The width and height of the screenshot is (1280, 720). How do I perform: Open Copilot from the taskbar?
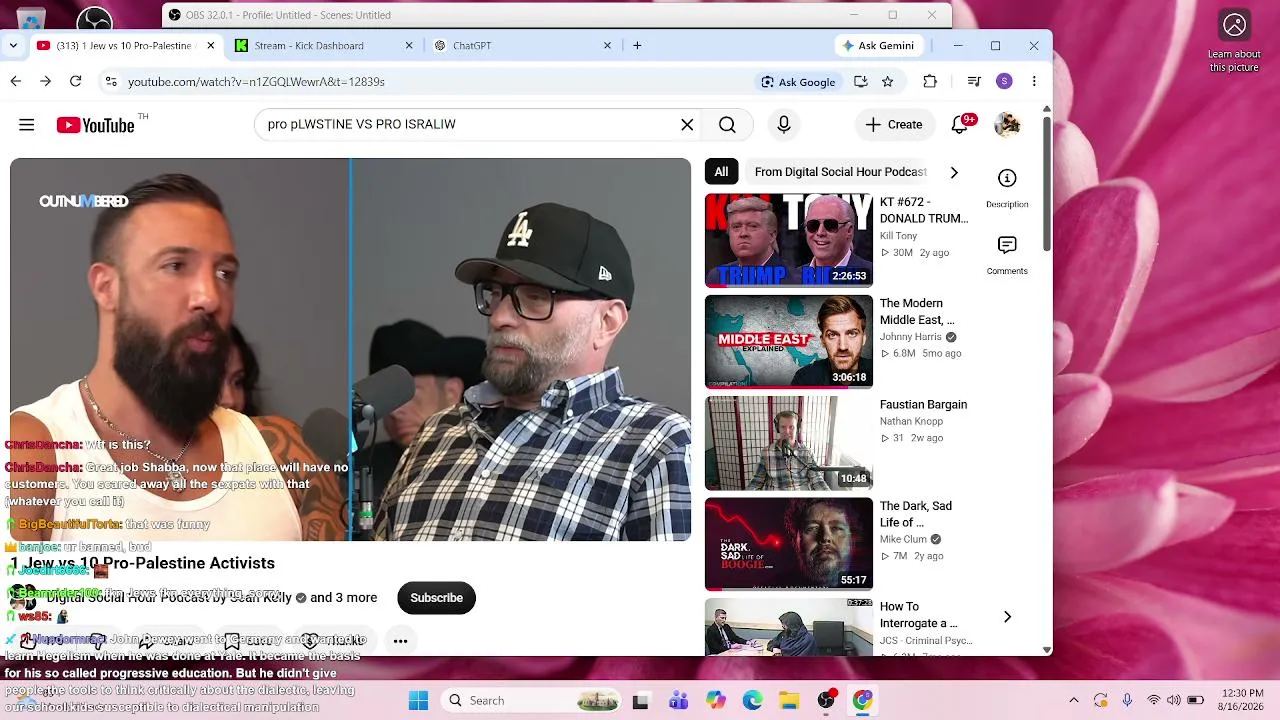click(715, 701)
